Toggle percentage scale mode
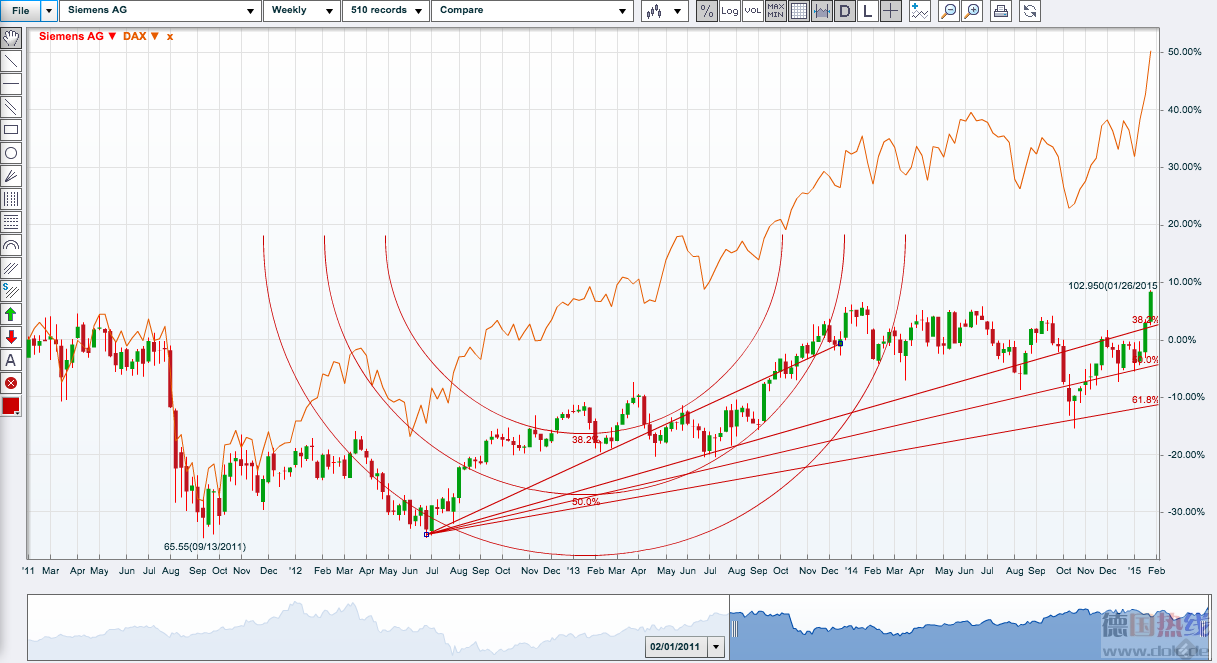Viewport: 1217px width, 663px height. [707, 11]
